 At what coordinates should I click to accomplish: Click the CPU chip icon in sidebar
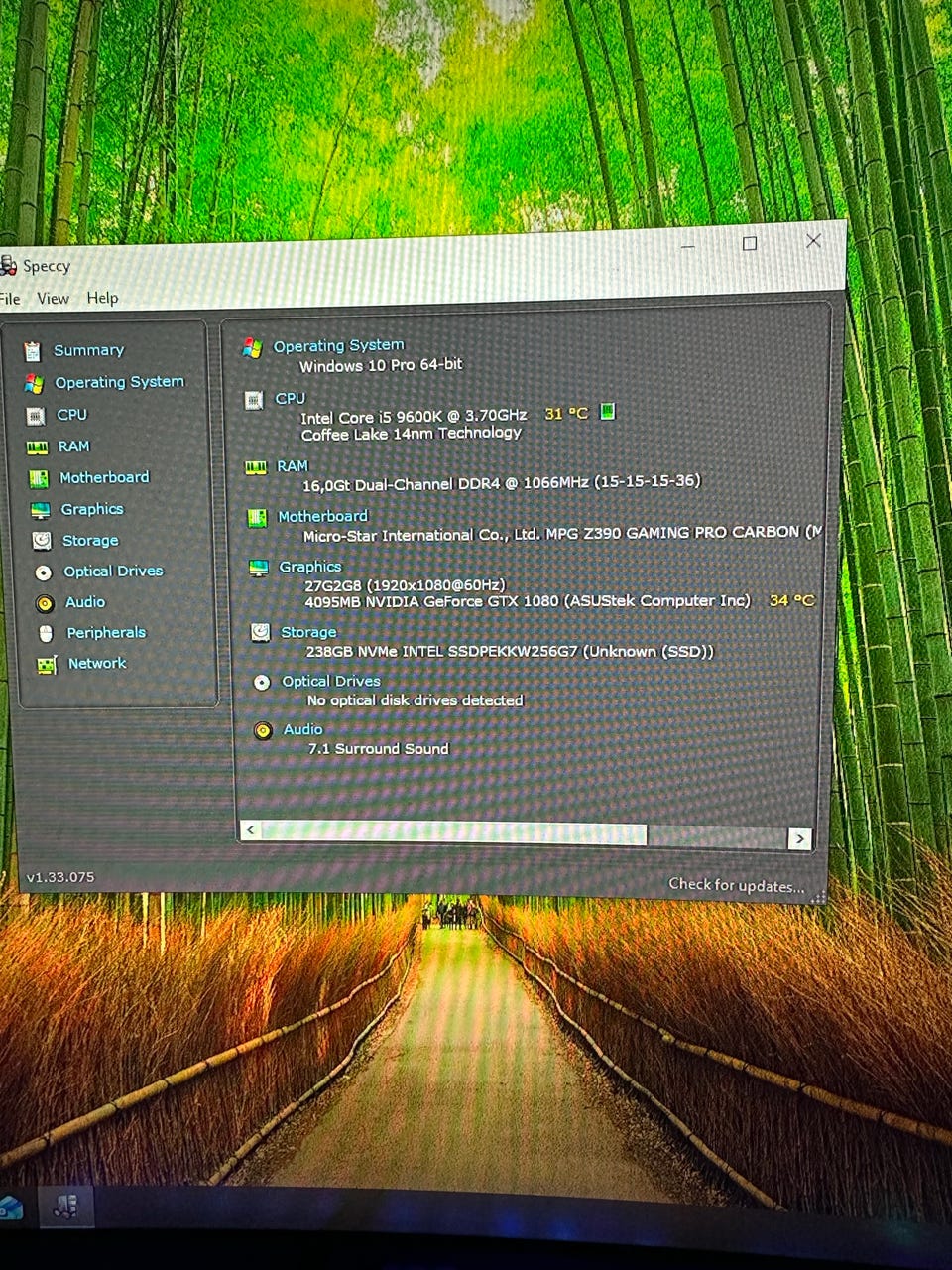(36, 416)
